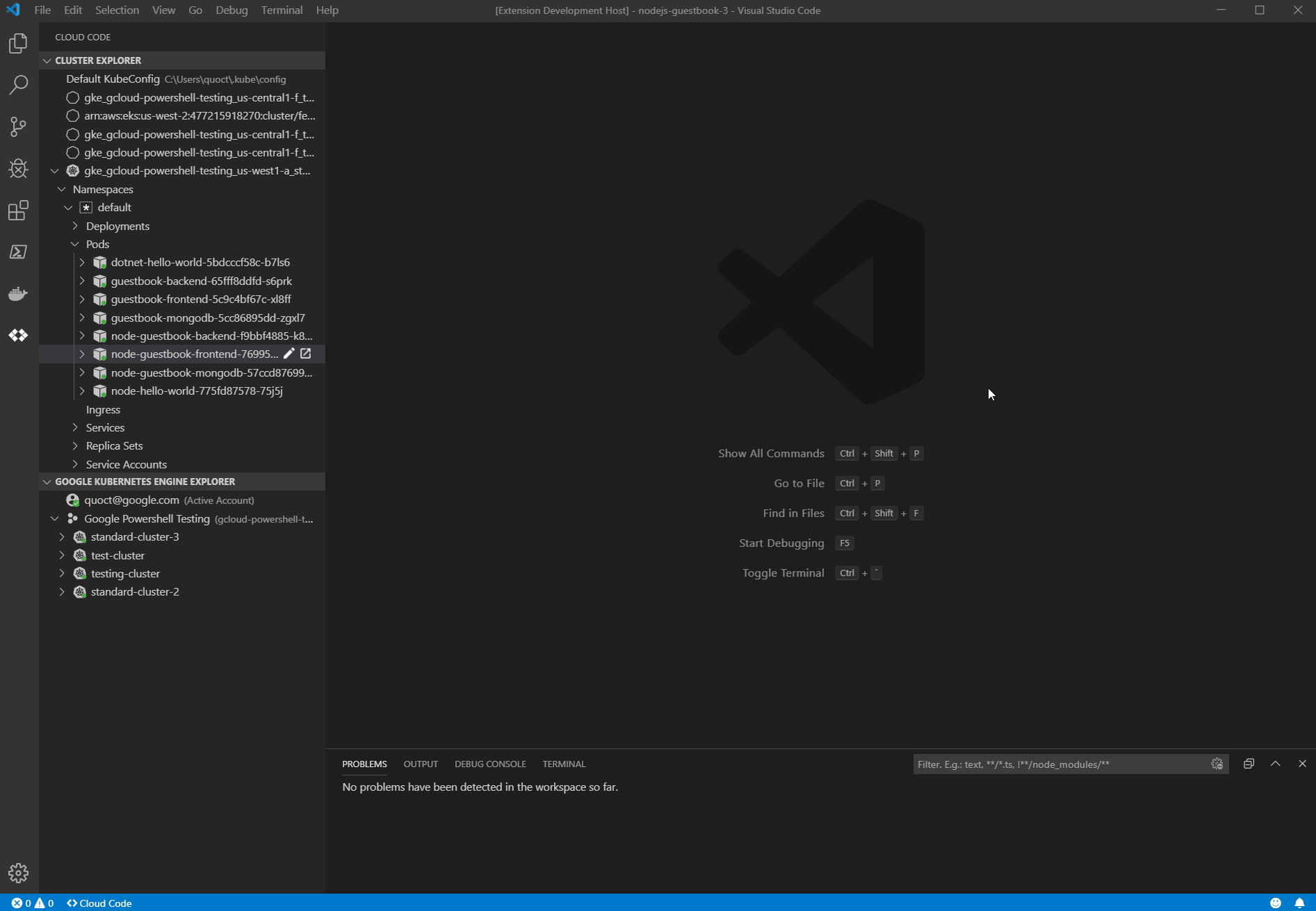Click the pencil icon on node-guestbook-frontend pod
The image size is (1316, 911).
click(289, 354)
